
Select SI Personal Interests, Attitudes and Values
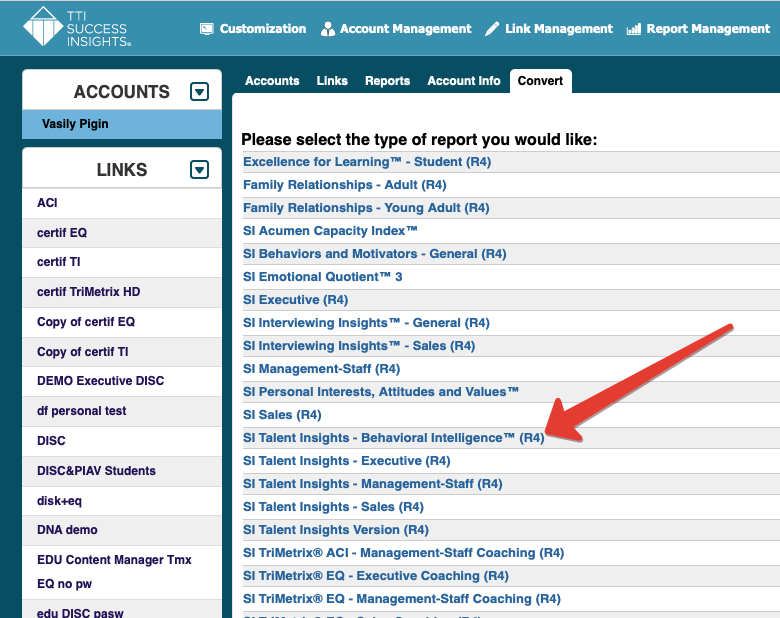pyautogui.click(x=381, y=392)
